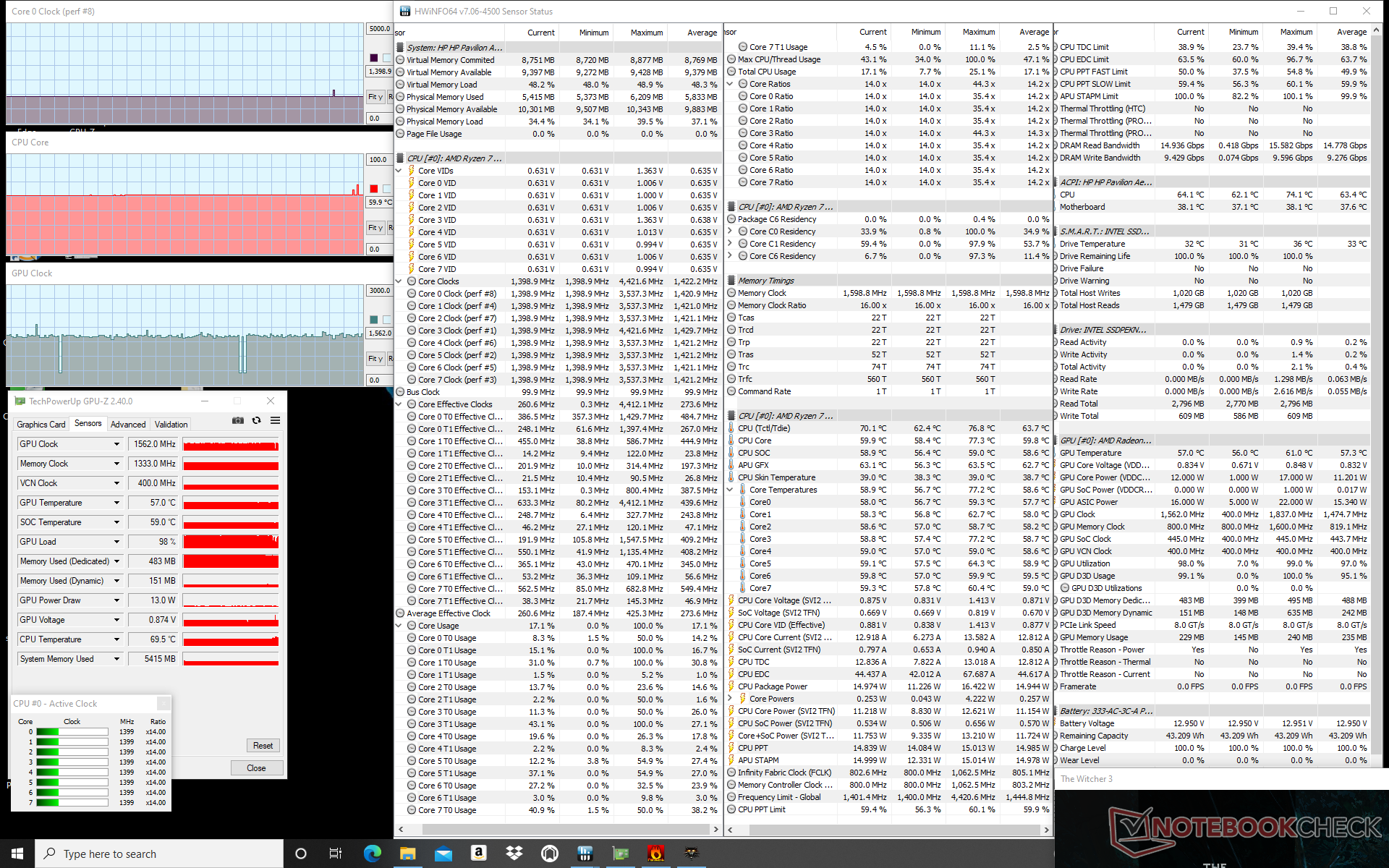Collapse the Core Temperatures tree node
Viewport: 1389px width, 868px height.
coord(730,490)
